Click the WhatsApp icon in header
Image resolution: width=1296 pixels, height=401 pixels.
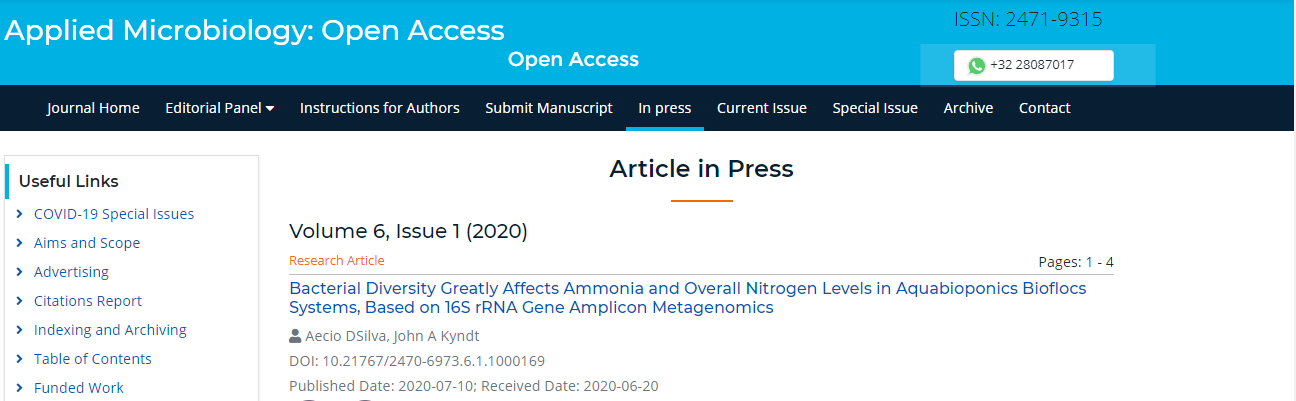coord(976,65)
